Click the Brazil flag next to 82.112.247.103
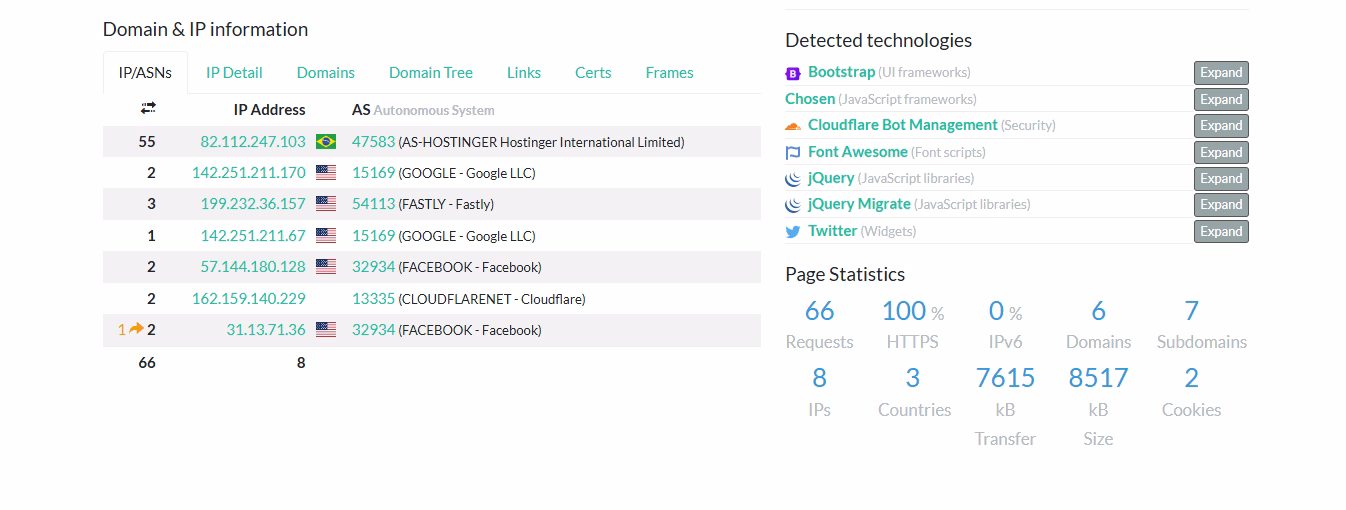The image size is (1346, 510). pyautogui.click(x=325, y=142)
